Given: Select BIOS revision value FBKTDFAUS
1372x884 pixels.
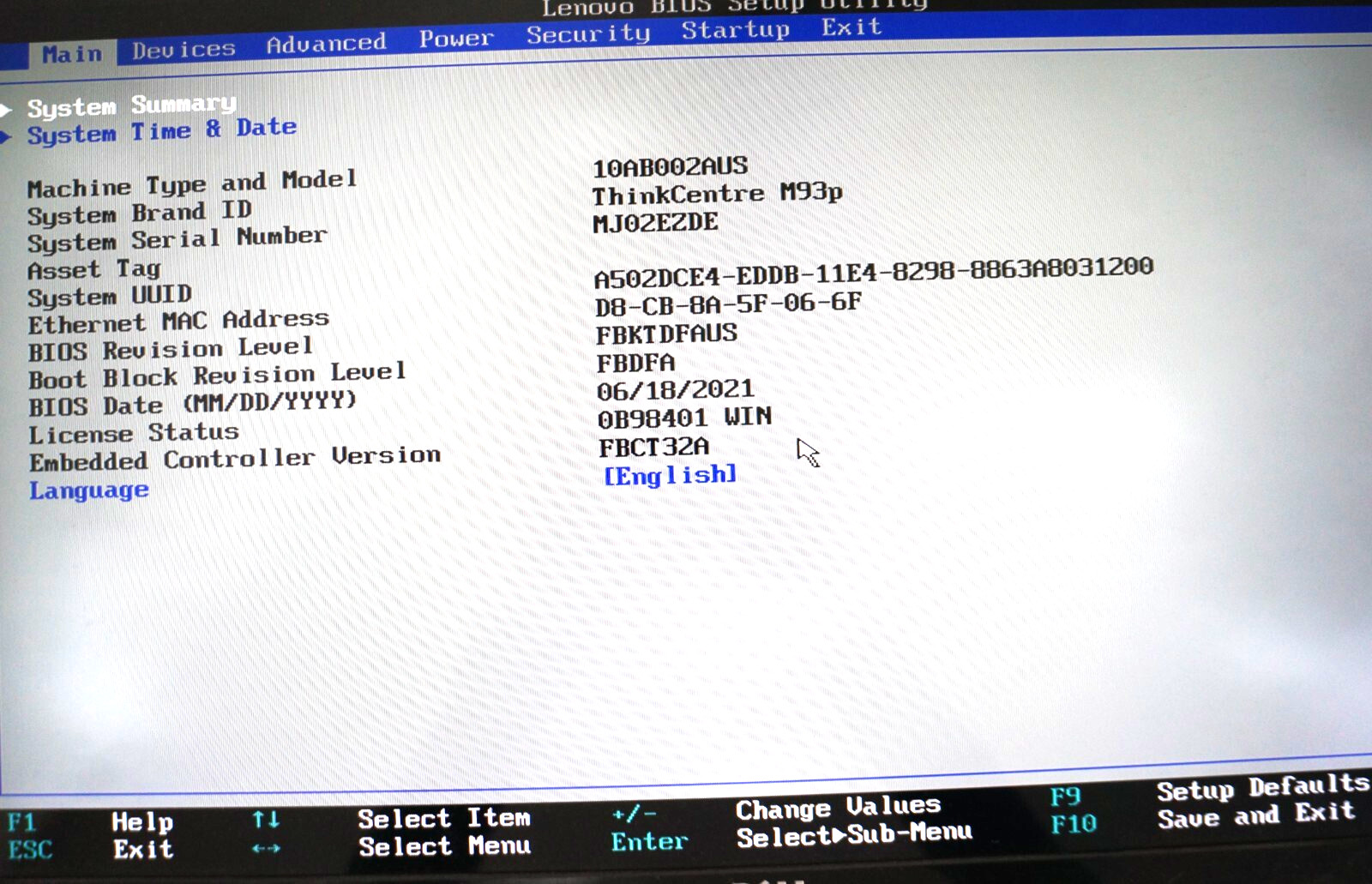Looking at the screenshot, I should 666,334.
